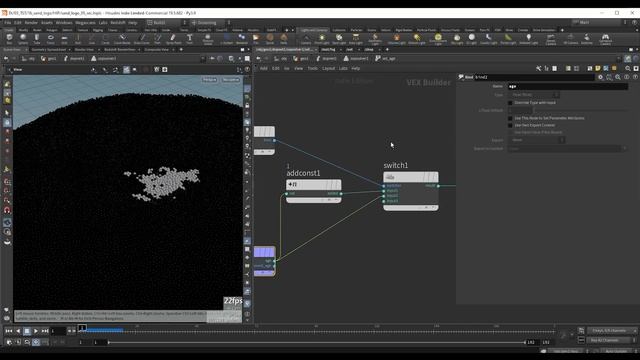Open the Export dropdown in parameter pane
Viewport: 640px width, 360px height.
pos(537,140)
